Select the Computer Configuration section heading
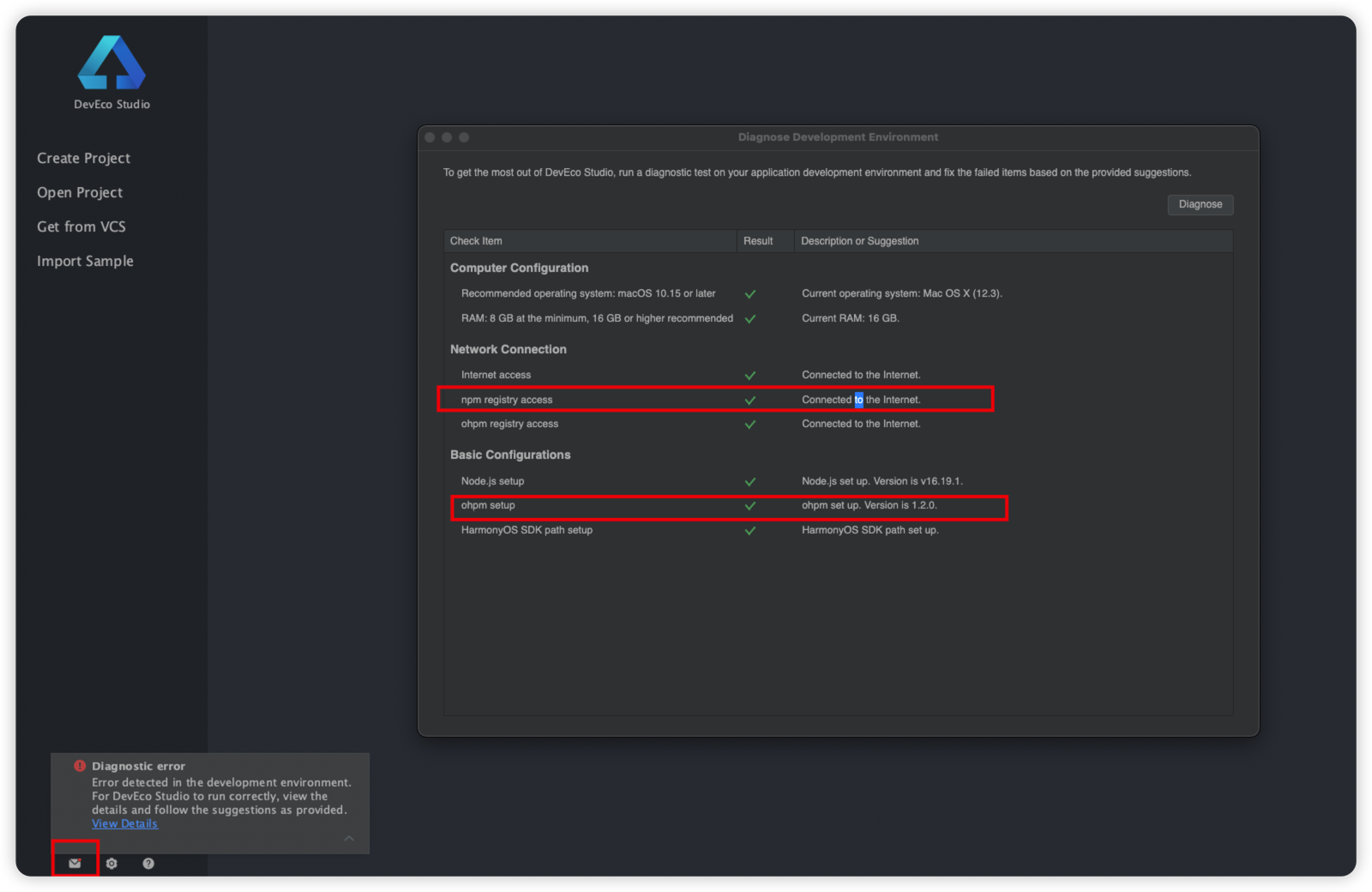Viewport: 1372px width, 892px height. (x=519, y=268)
